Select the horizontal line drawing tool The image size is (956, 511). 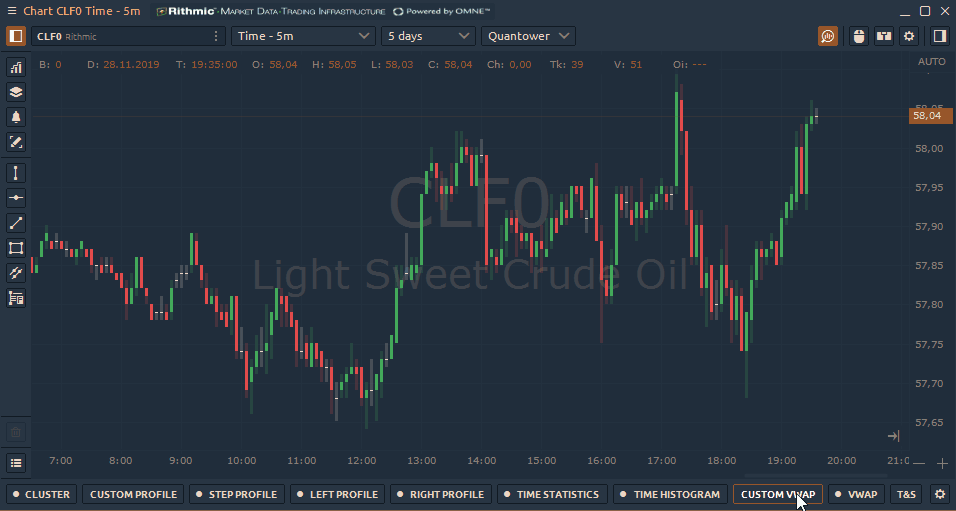coord(16,198)
